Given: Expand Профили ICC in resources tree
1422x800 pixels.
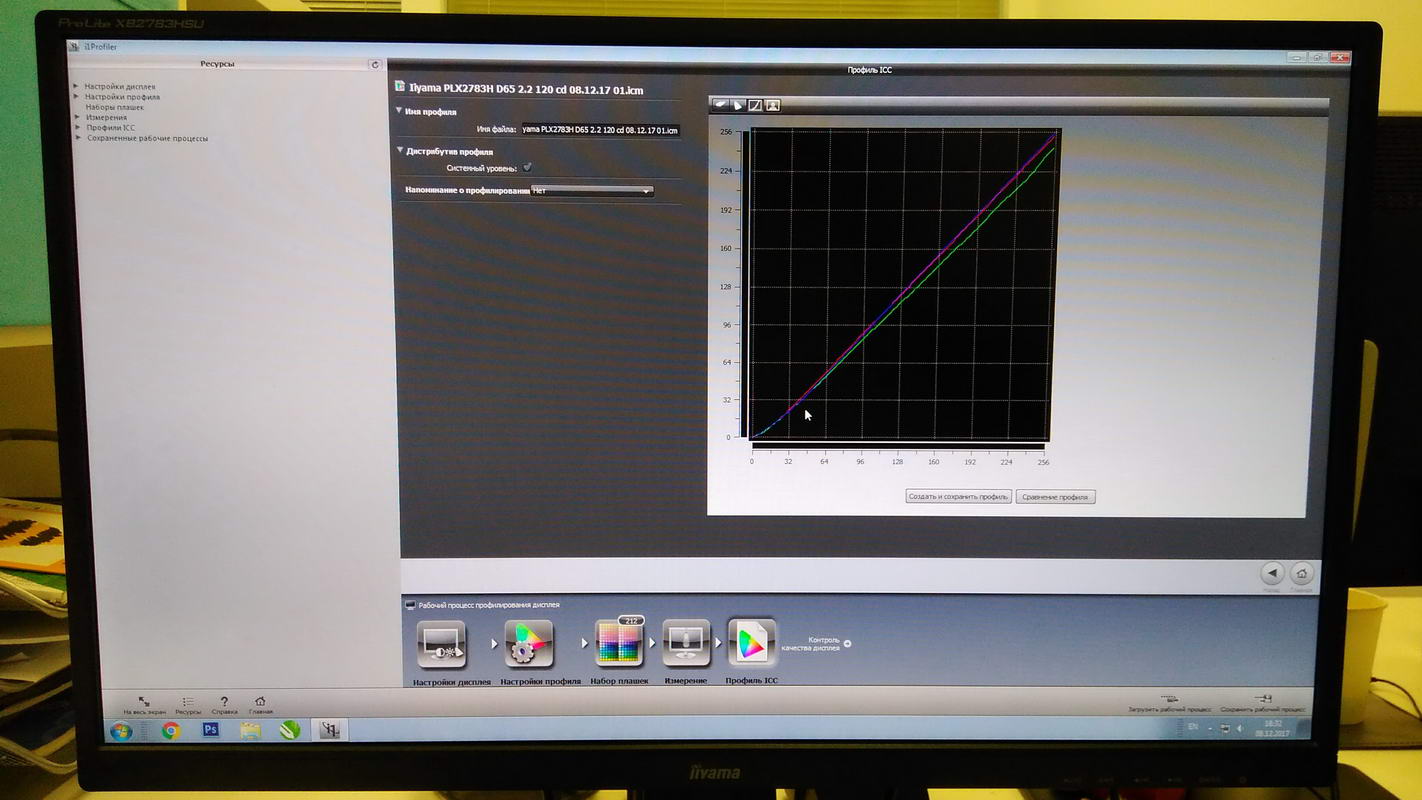Looking at the screenshot, I should point(76,128).
